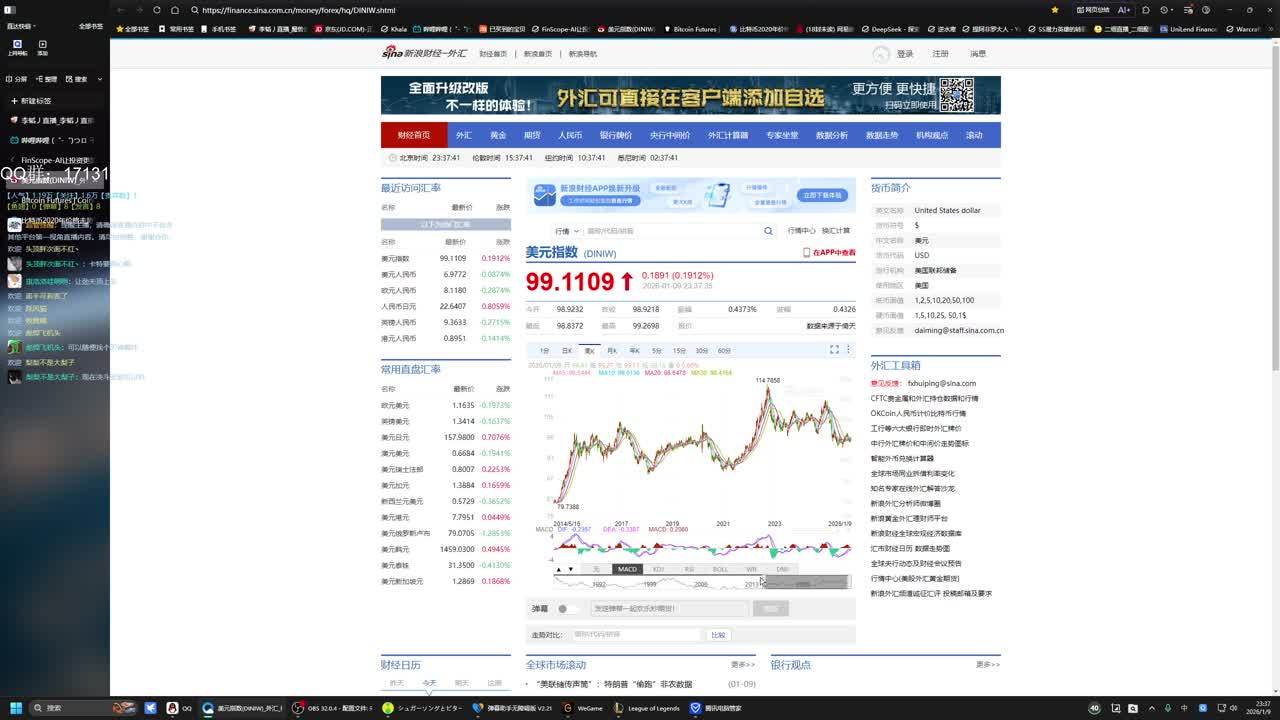Open the 黄金 navigation menu item

click(498, 135)
